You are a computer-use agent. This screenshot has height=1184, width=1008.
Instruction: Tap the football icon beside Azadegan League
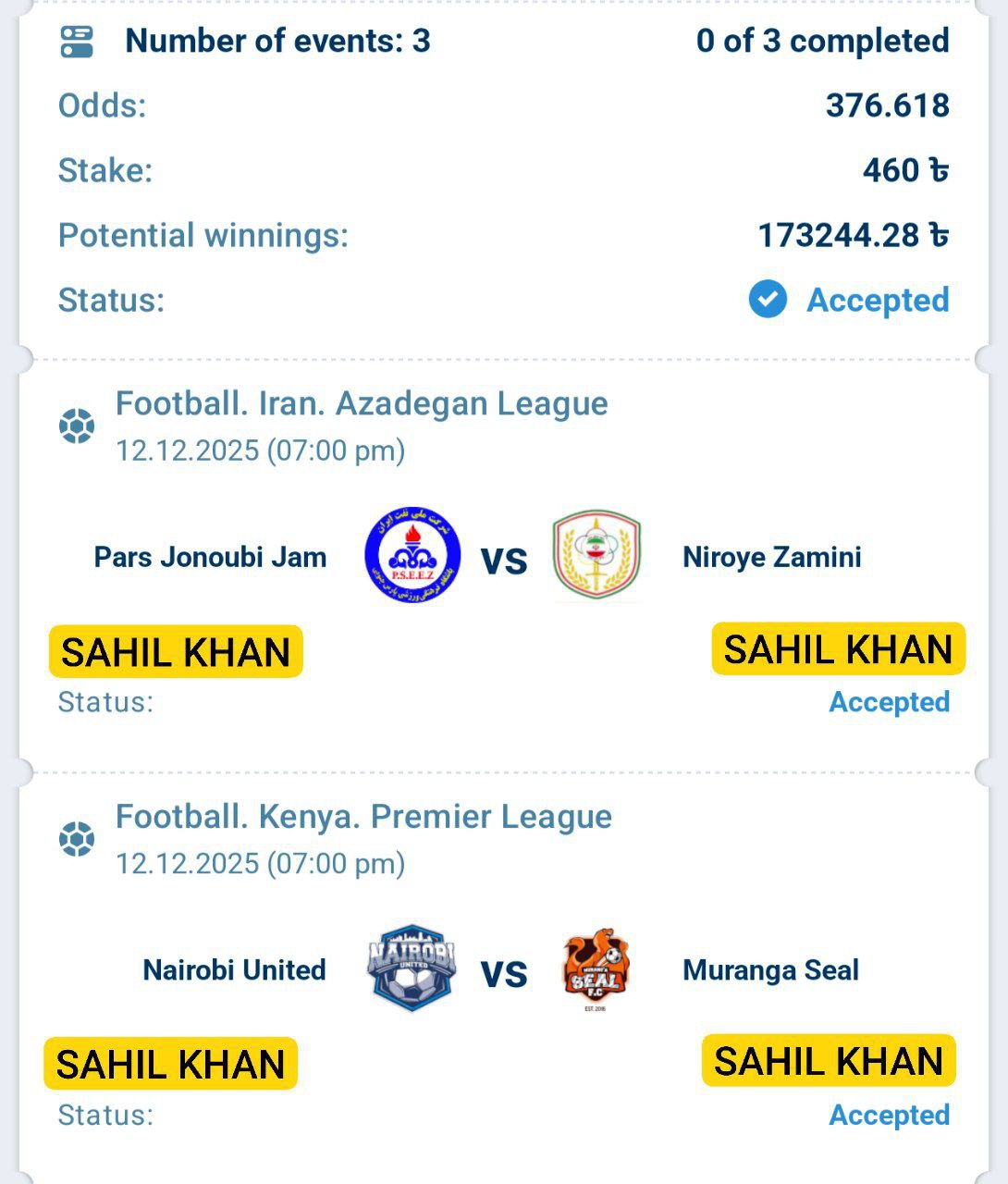pyautogui.click(x=77, y=426)
